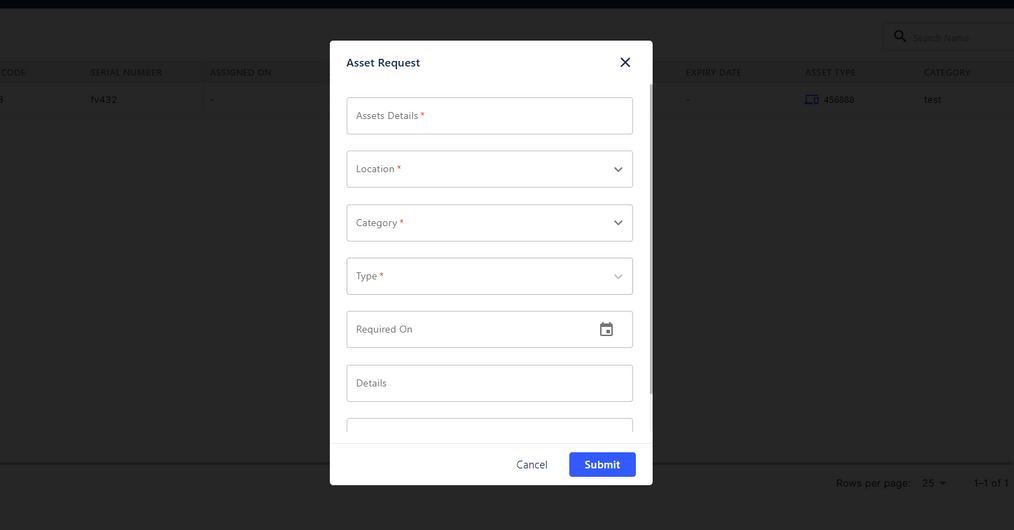Screen dimensions: 1014x530
Task: Click the search magnifier icon
Action: coord(900,37)
